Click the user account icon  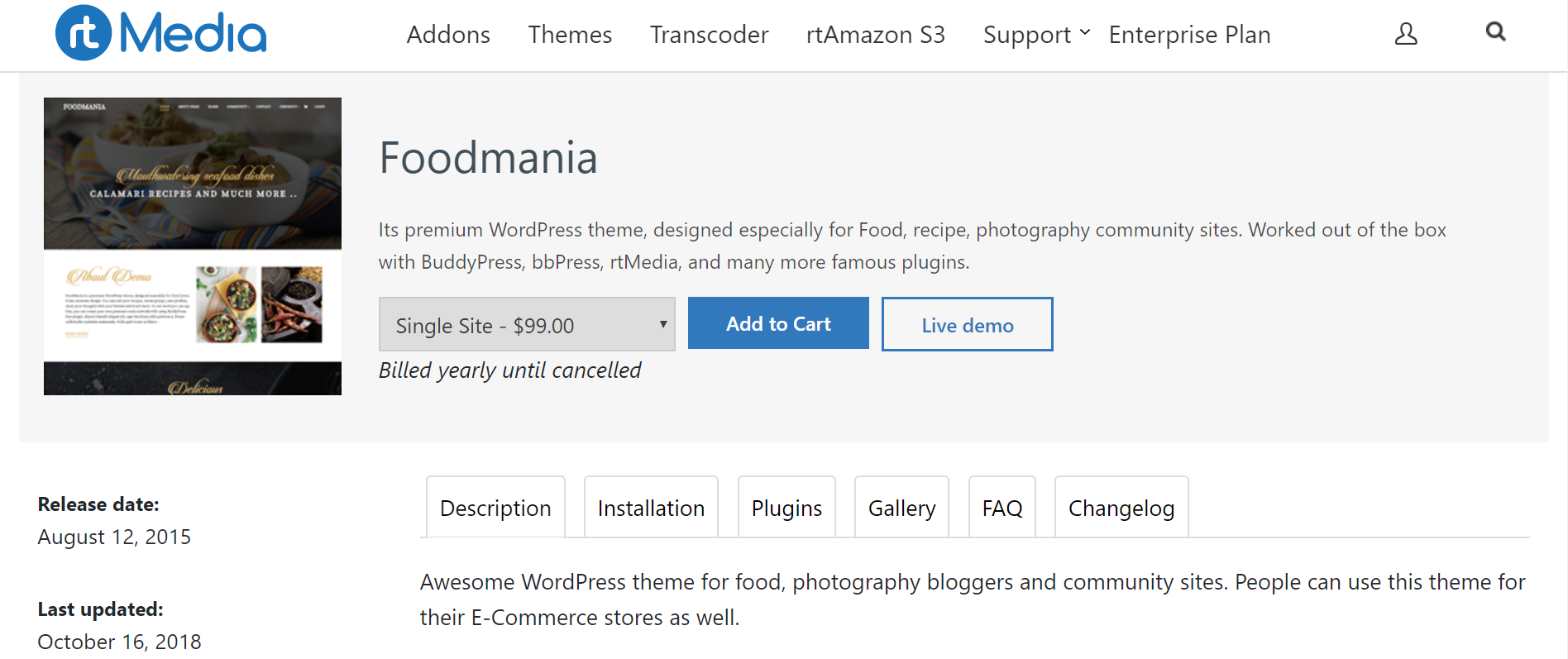[x=1405, y=34]
